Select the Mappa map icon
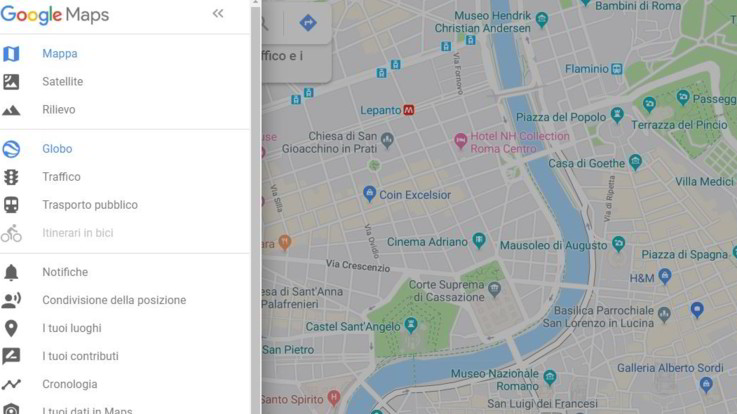737x414 pixels. 11,54
